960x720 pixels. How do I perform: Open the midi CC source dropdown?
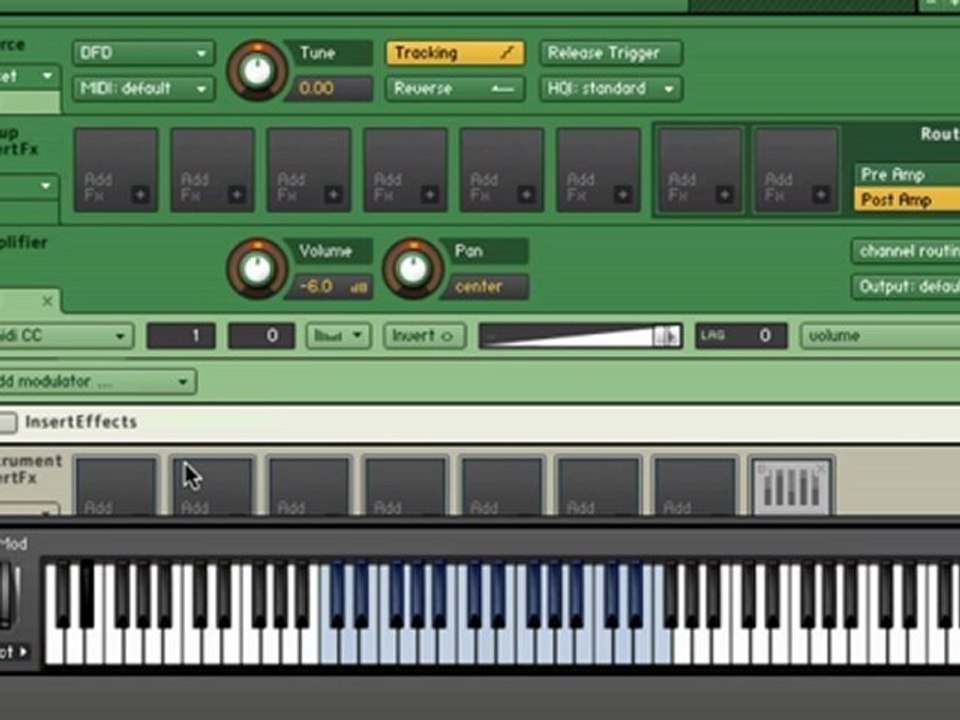point(65,336)
